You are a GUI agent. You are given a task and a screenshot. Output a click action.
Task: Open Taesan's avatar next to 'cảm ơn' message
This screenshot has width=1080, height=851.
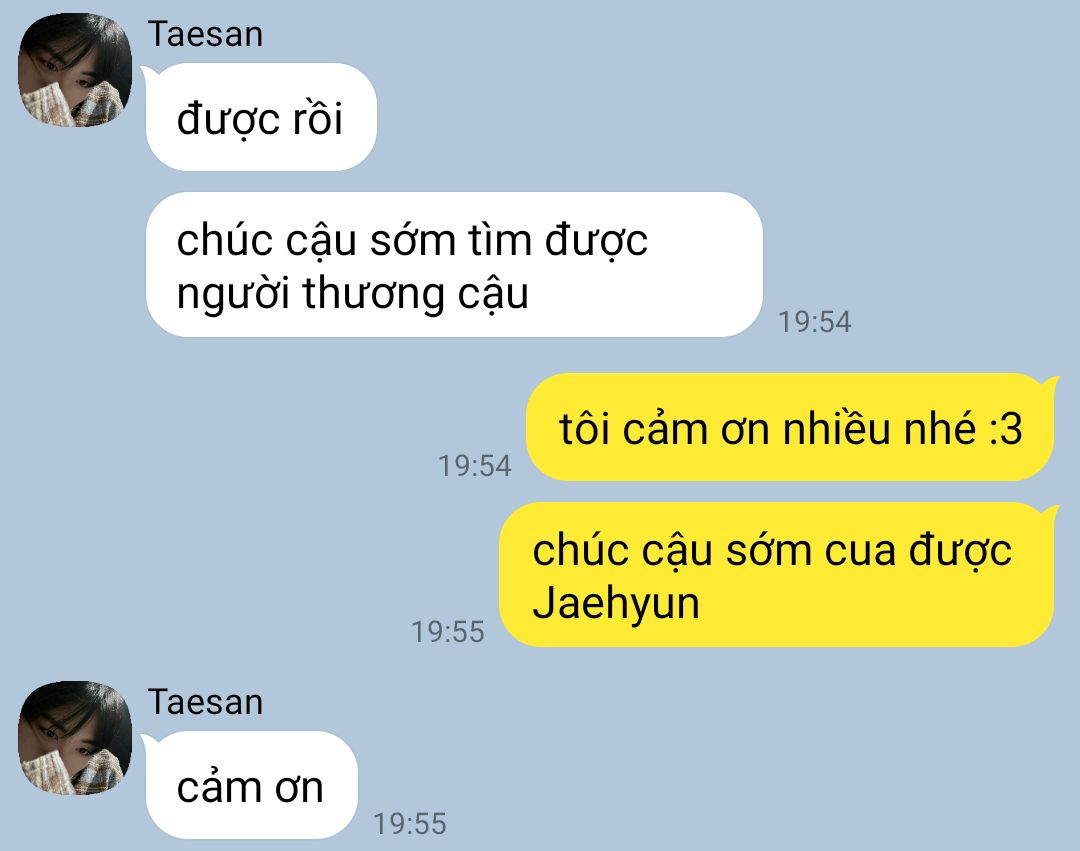pos(74,737)
